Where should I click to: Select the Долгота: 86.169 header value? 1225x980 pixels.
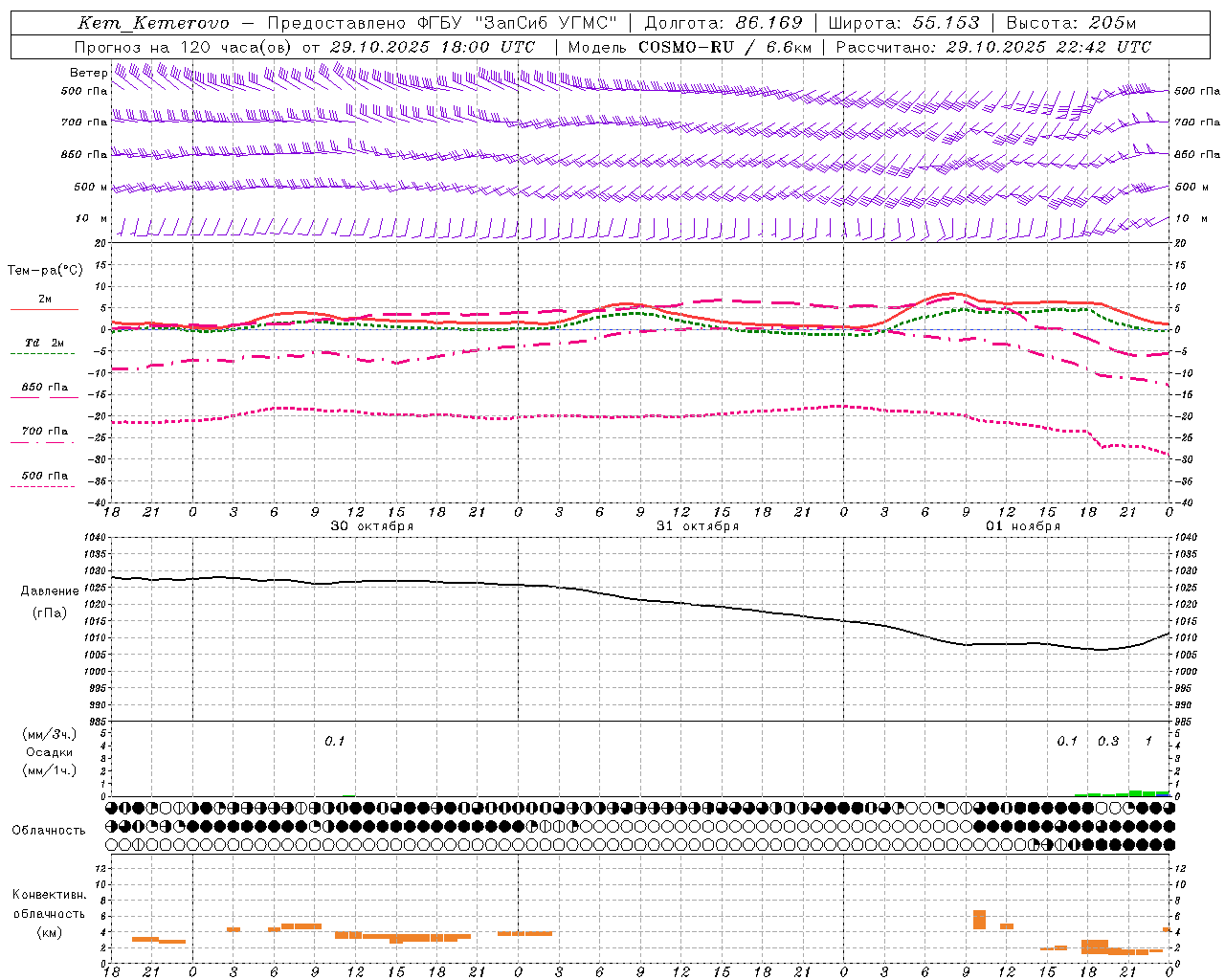(724, 23)
